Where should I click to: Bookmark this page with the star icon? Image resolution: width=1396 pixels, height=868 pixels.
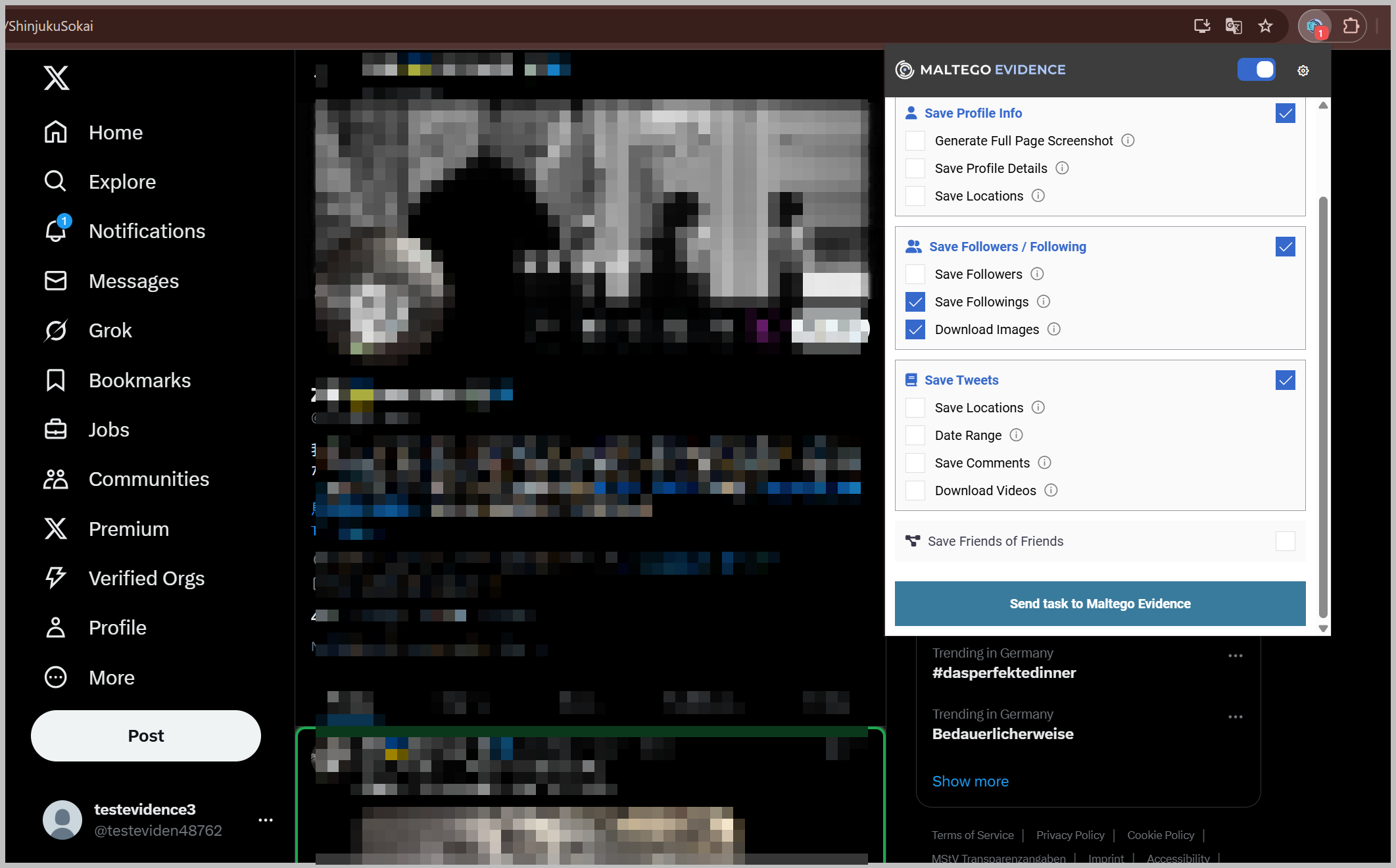(x=1265, y=26)
